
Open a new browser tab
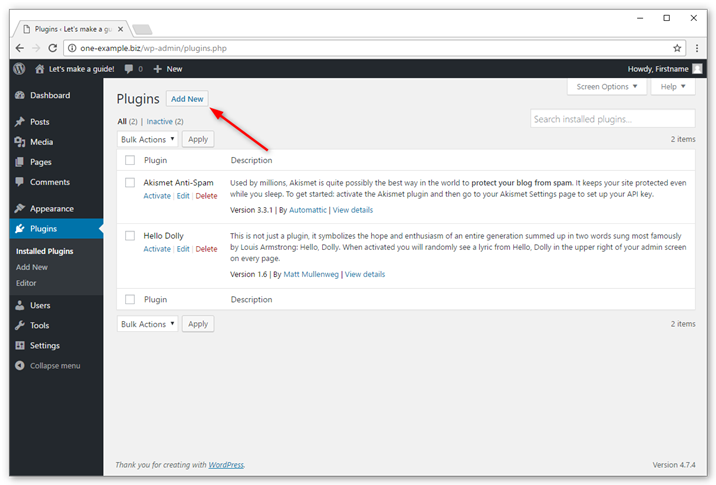[142, 30]
